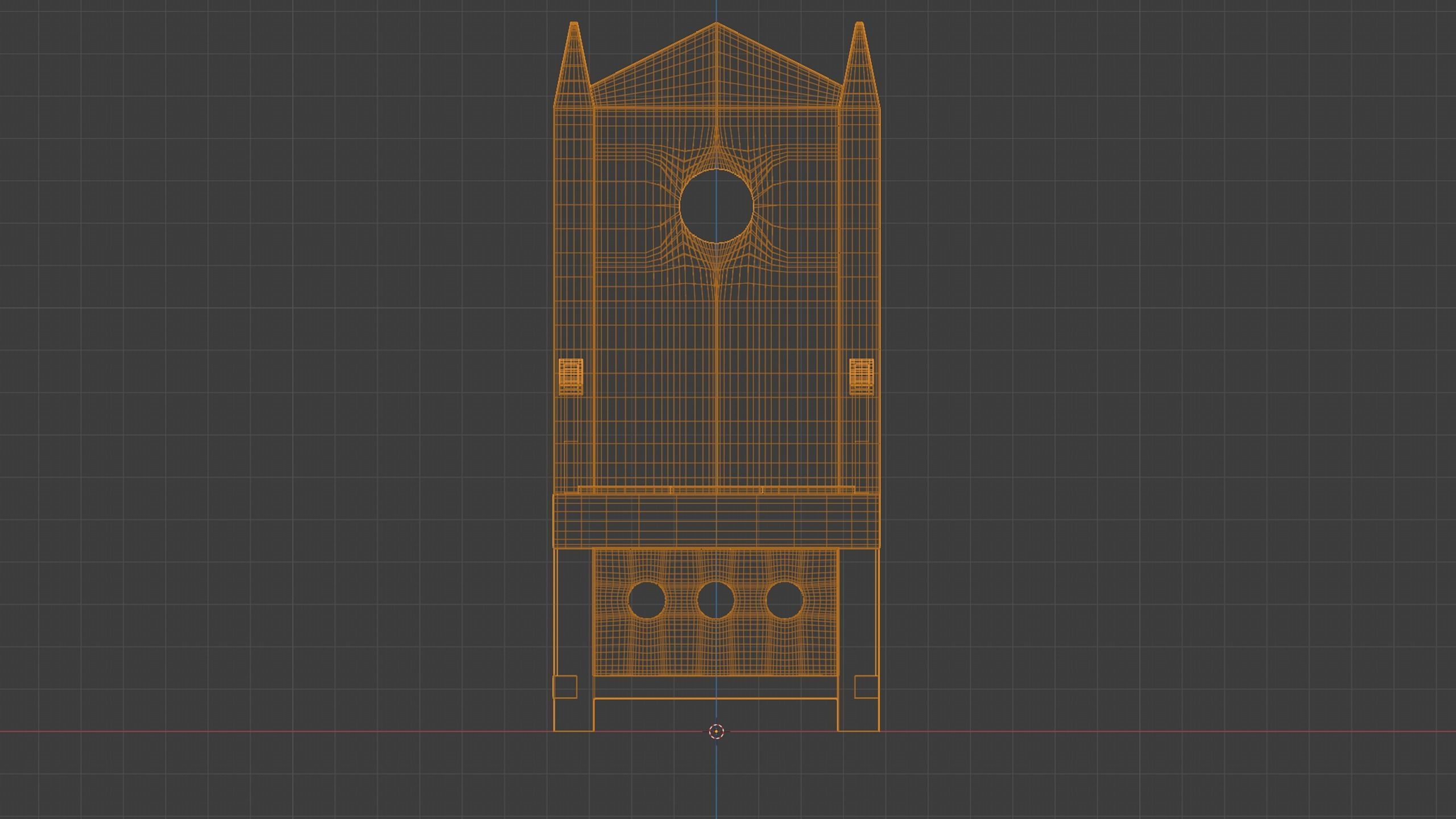Select the small bracket on the right pillar
1456x819 pixels.
(x=862, y=376)
